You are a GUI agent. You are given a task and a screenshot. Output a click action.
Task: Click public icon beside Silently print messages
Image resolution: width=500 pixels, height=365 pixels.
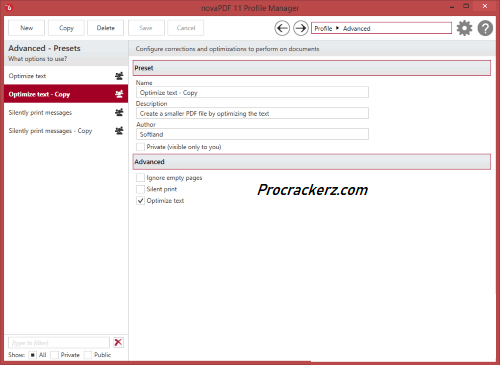pyautogui.click(x=119, y=112)
